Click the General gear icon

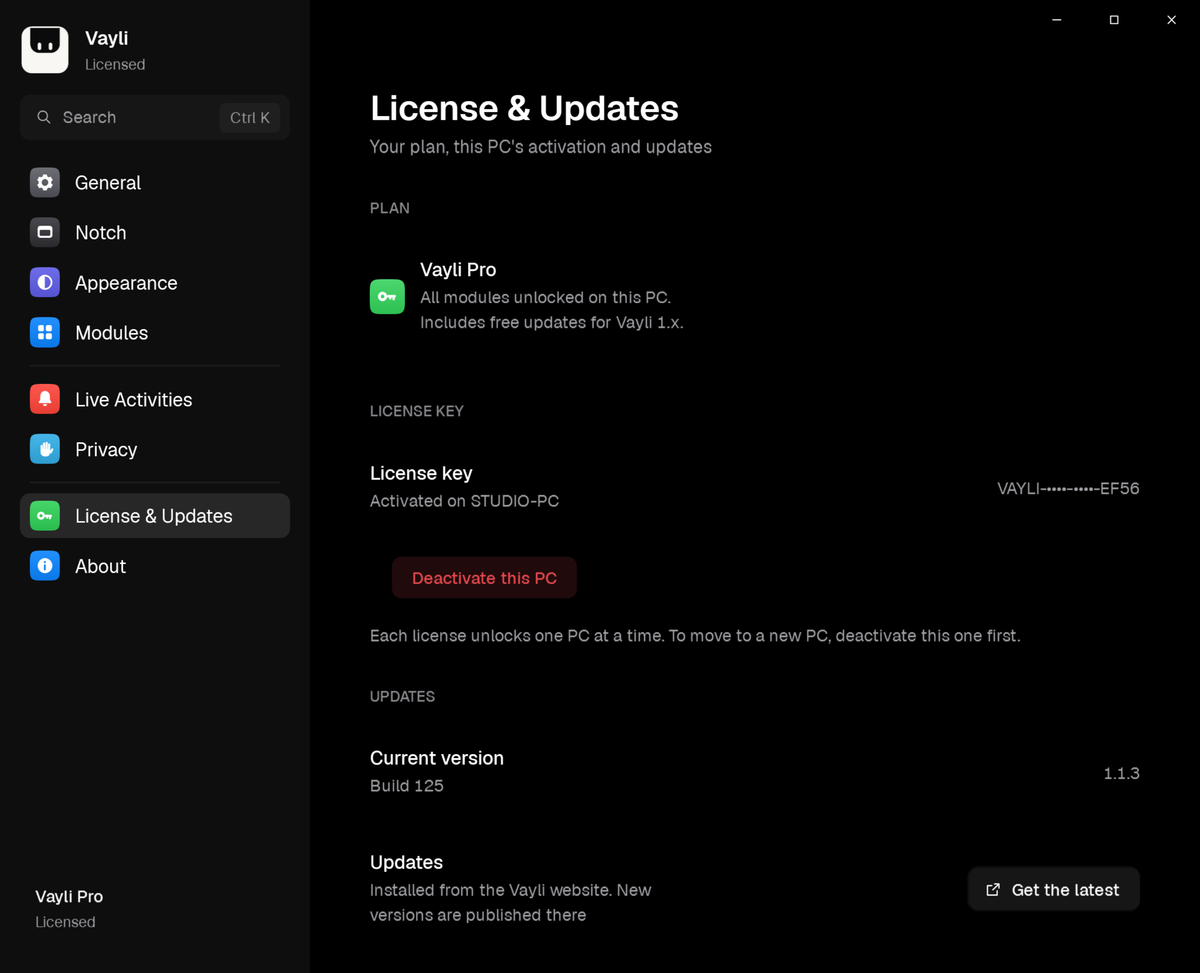45,182
